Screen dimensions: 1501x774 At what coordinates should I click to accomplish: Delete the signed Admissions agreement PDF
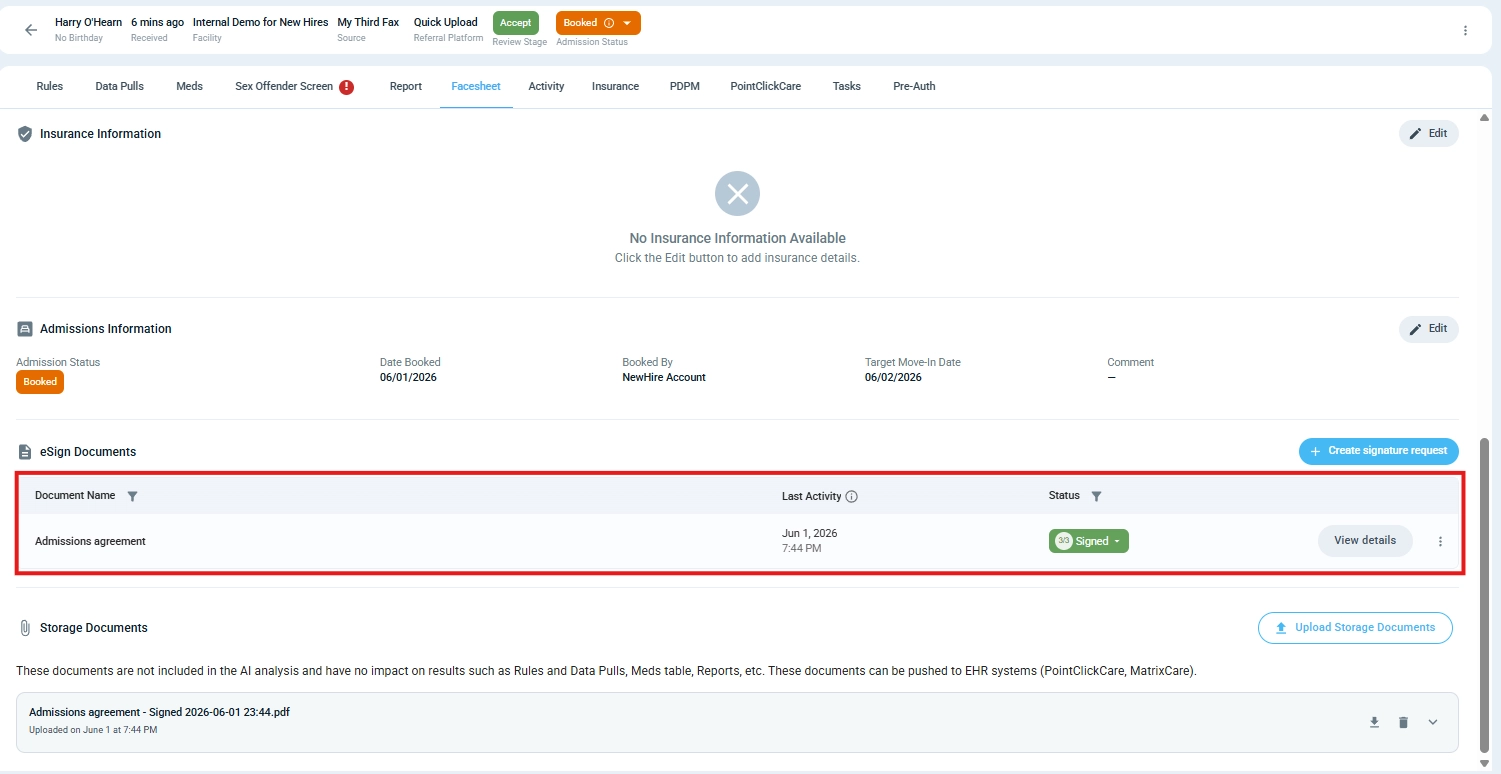click(x=1403, y=722)
